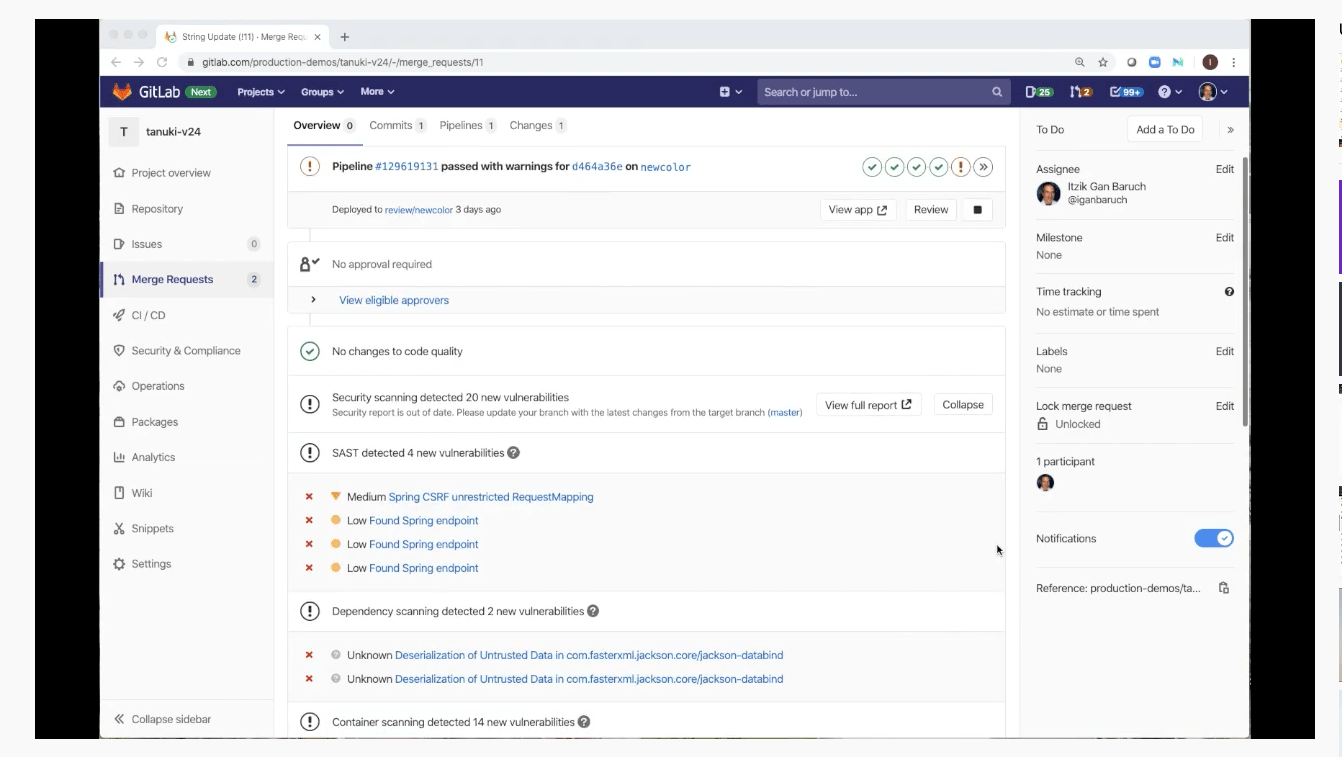Open the issues counter icon in navbar
1342x757 pixels.
pyautogui.click(x=1039, y=92)
